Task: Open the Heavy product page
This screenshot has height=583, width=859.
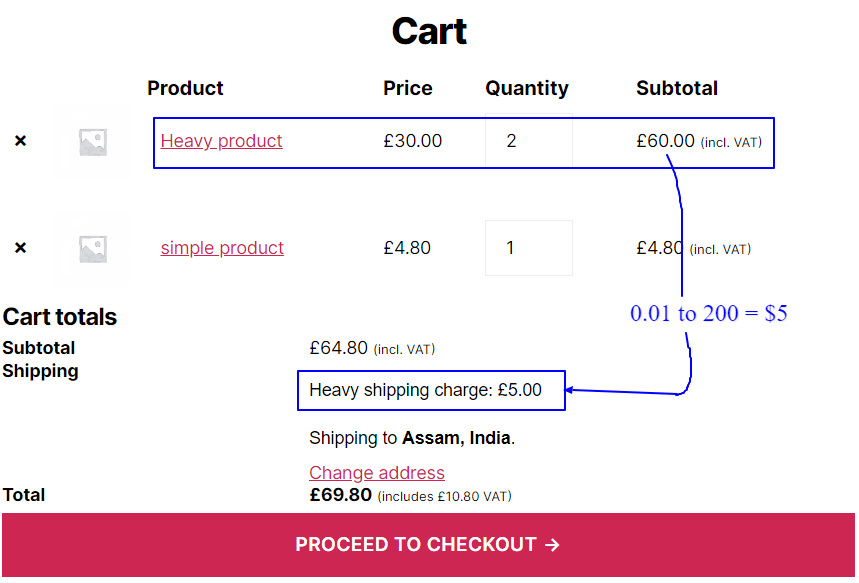Action: coord(221,141)
